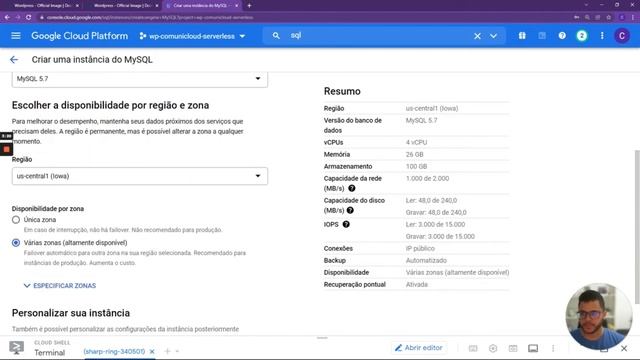Click the us-central1 (Iowa) summary value
This screenshot has height=360, width=640.
pos(432,109)
